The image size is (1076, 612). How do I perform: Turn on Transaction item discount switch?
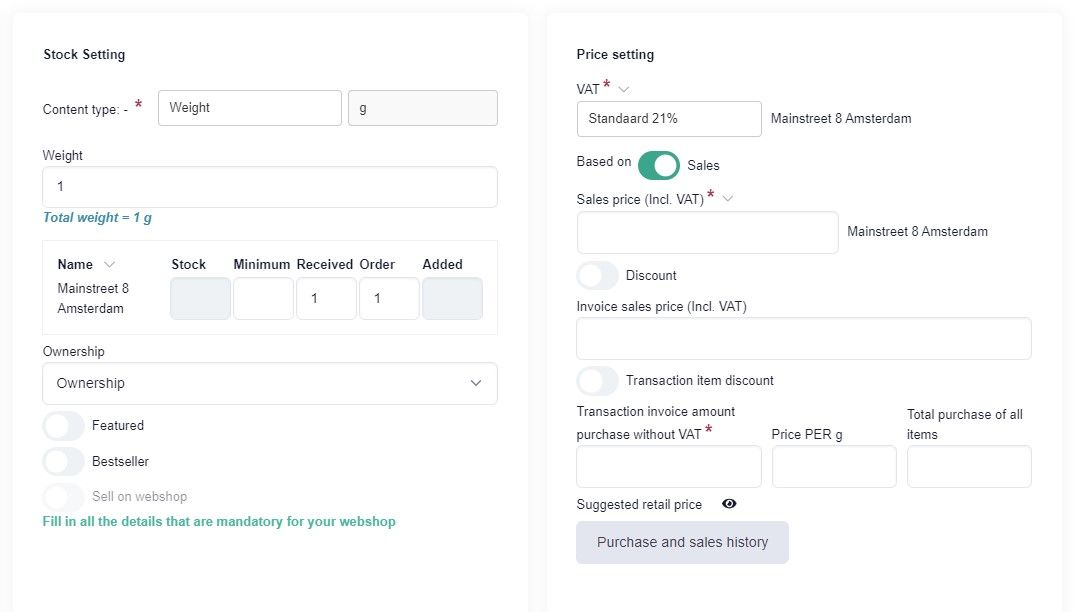coord(598,380)
